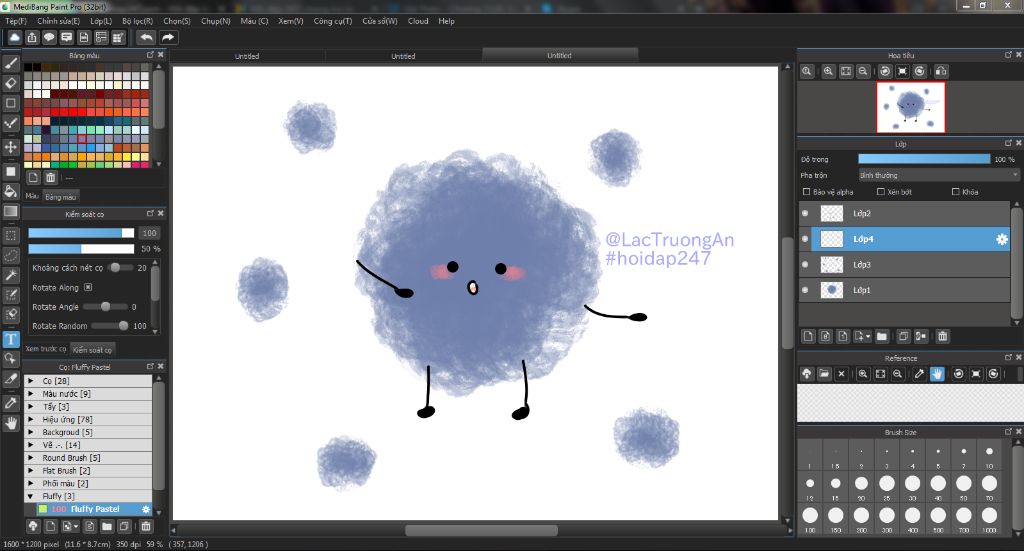1024x551 pixels.
Task: Expand the Cọ [28] brush group
Action: pyautogui.click(x=31, y=381)
